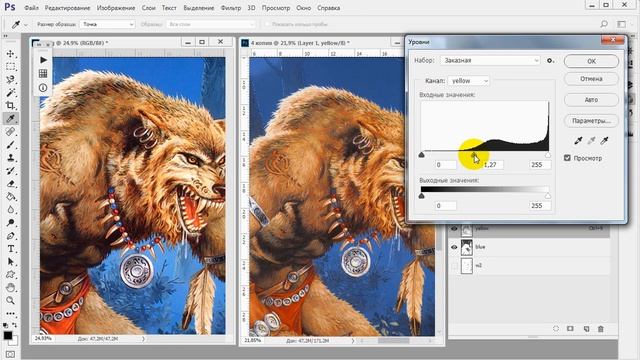Select the Magic Wand tool
The image size is (640, 360).
11,93
